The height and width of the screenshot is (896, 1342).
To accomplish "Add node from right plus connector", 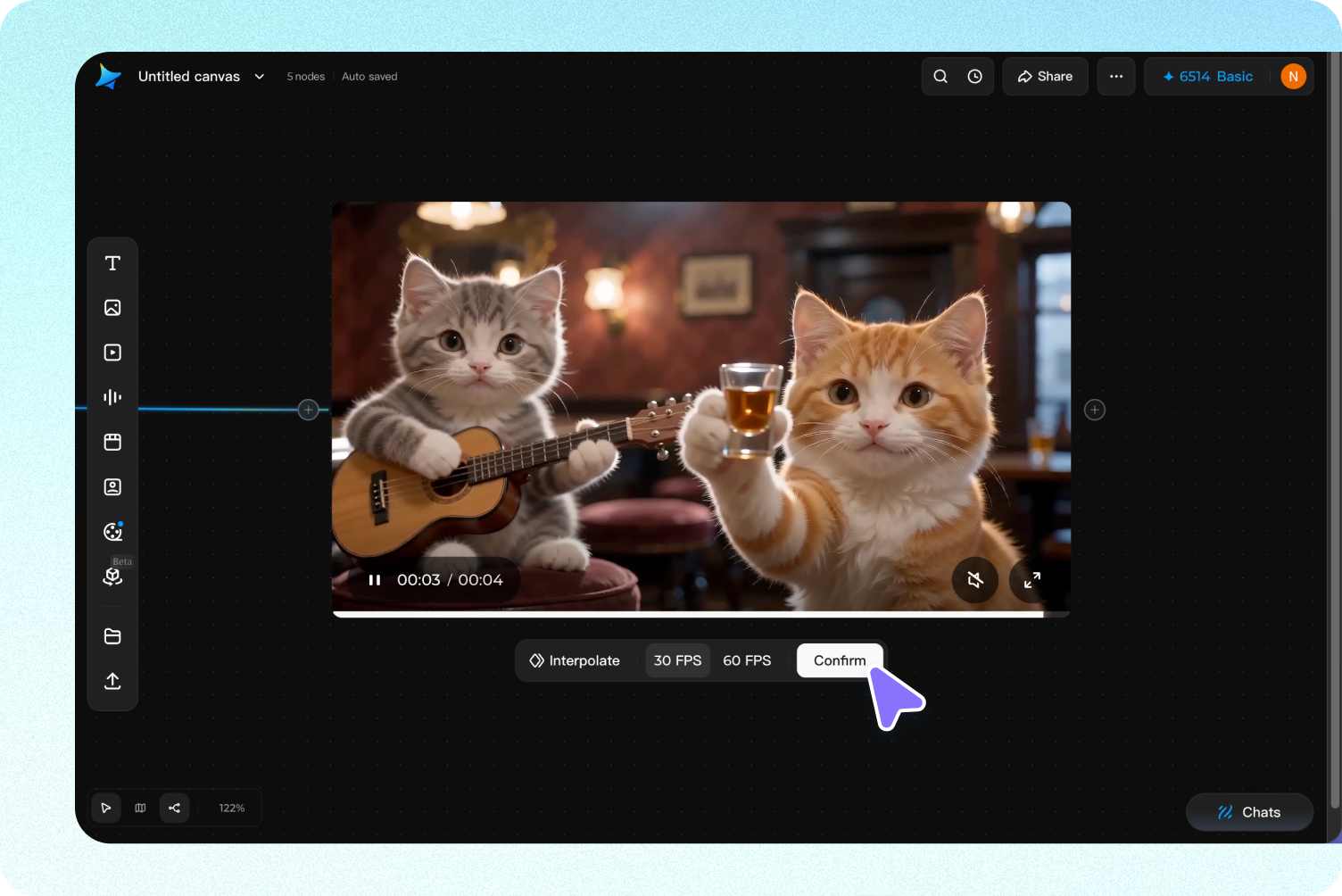I will (x=1095, y=410).
